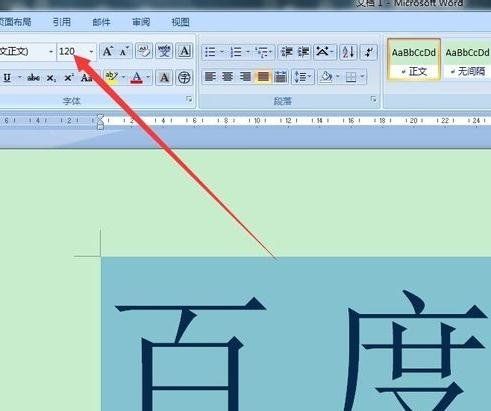
Task: Increase the paragraph indent
Action: (303, 52)
